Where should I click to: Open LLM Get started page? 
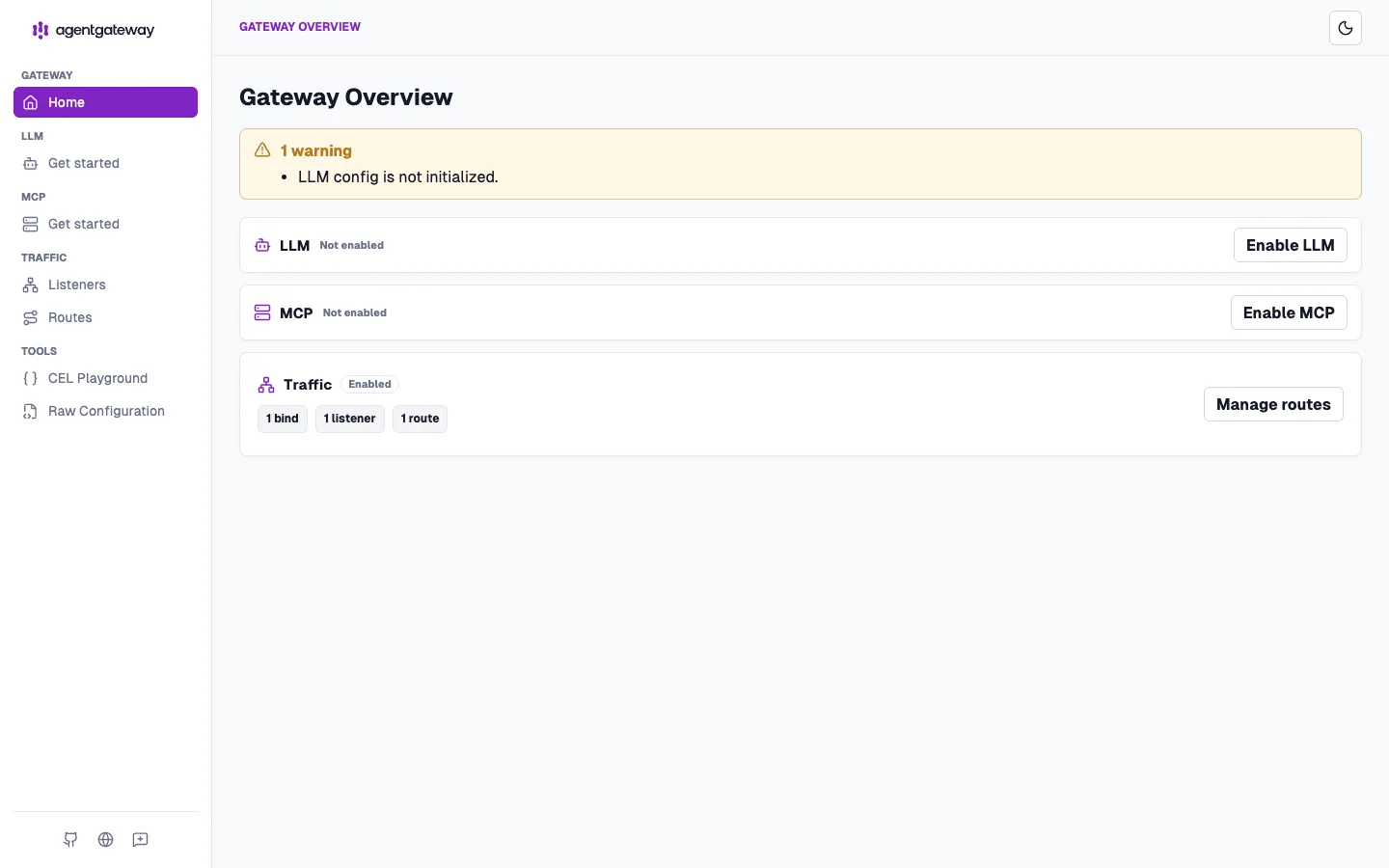coord(105,163)
